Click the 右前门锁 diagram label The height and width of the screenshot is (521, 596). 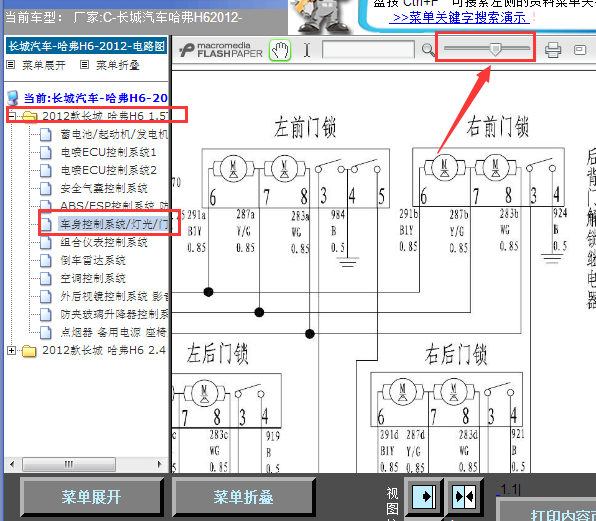pyautogui.click(x=498, y=127)
